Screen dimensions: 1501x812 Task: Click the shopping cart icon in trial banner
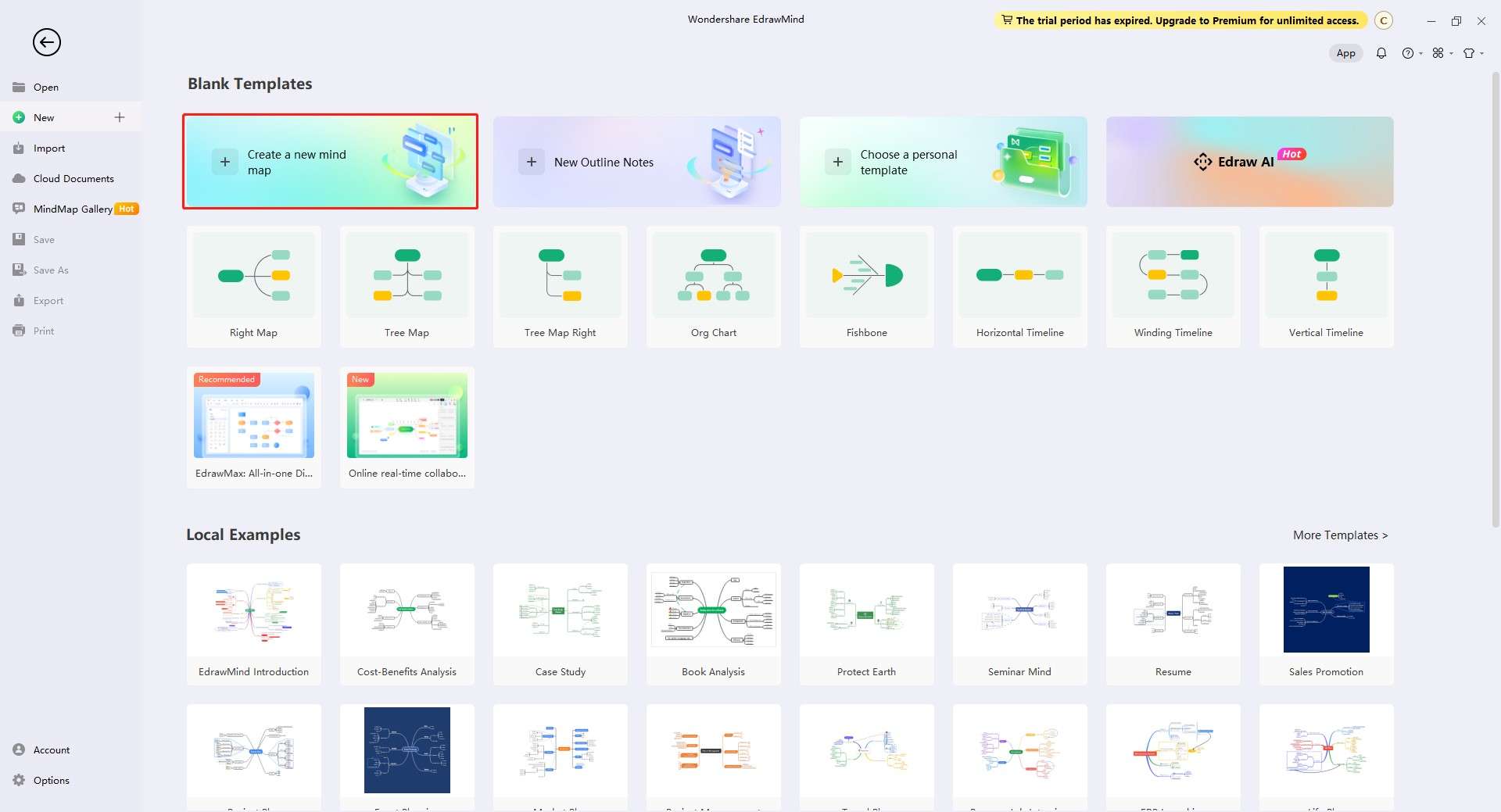(1007, 20)
